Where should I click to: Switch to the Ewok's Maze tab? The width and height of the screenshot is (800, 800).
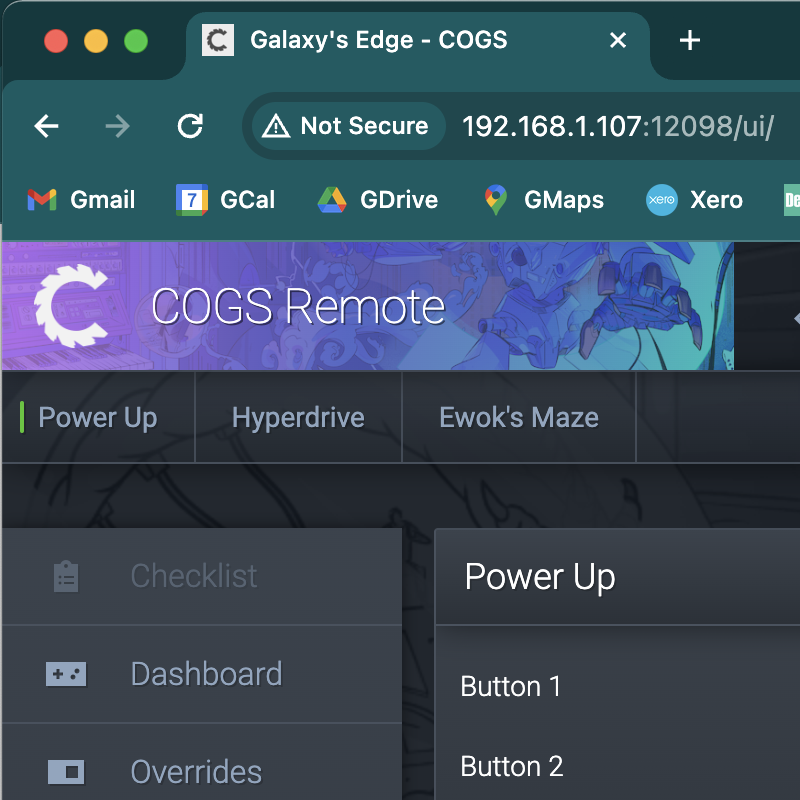coord(519,417)
